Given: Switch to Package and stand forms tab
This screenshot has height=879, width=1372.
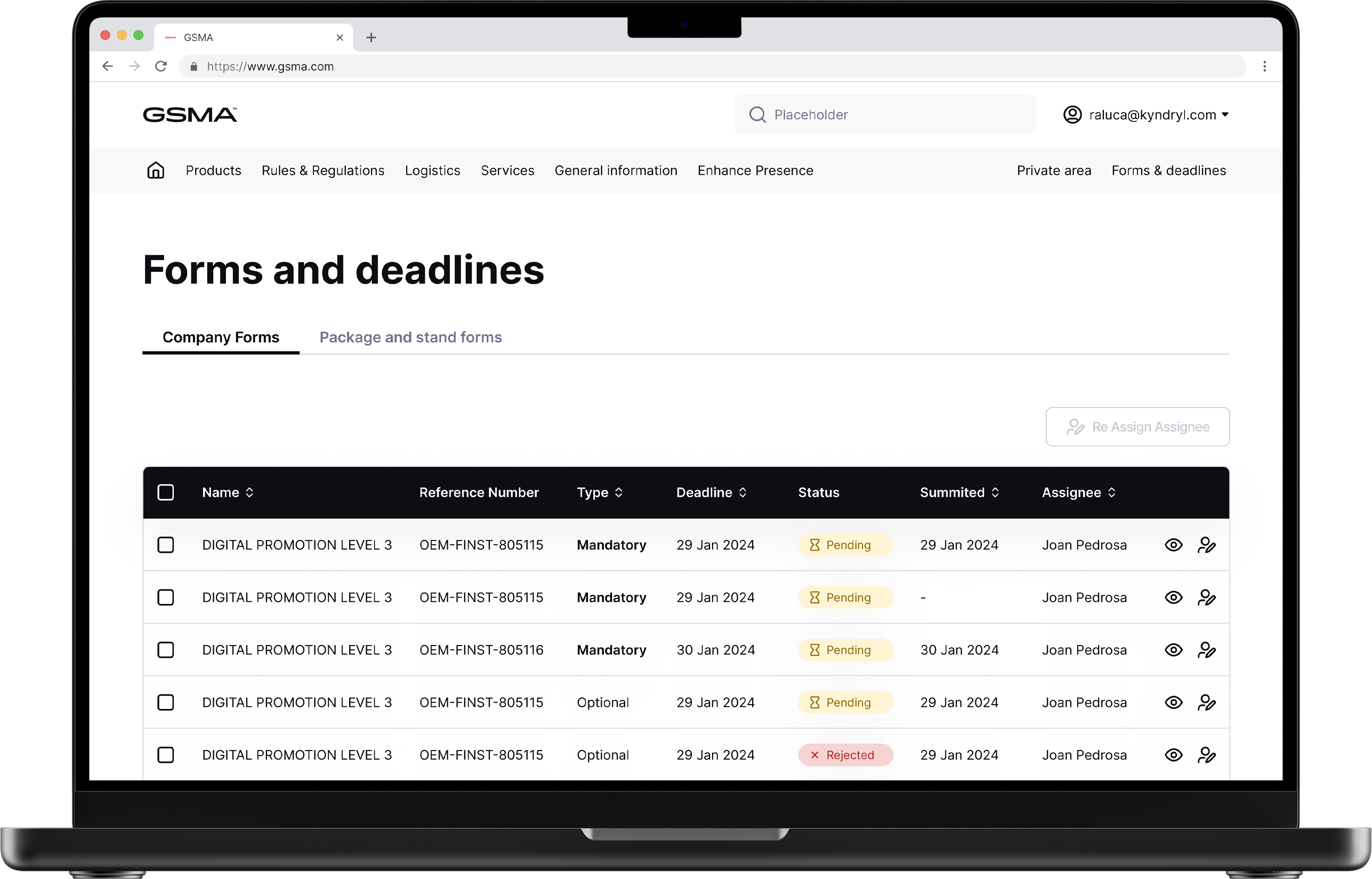Looking at the screenshot, I should [x=410, y=337].
